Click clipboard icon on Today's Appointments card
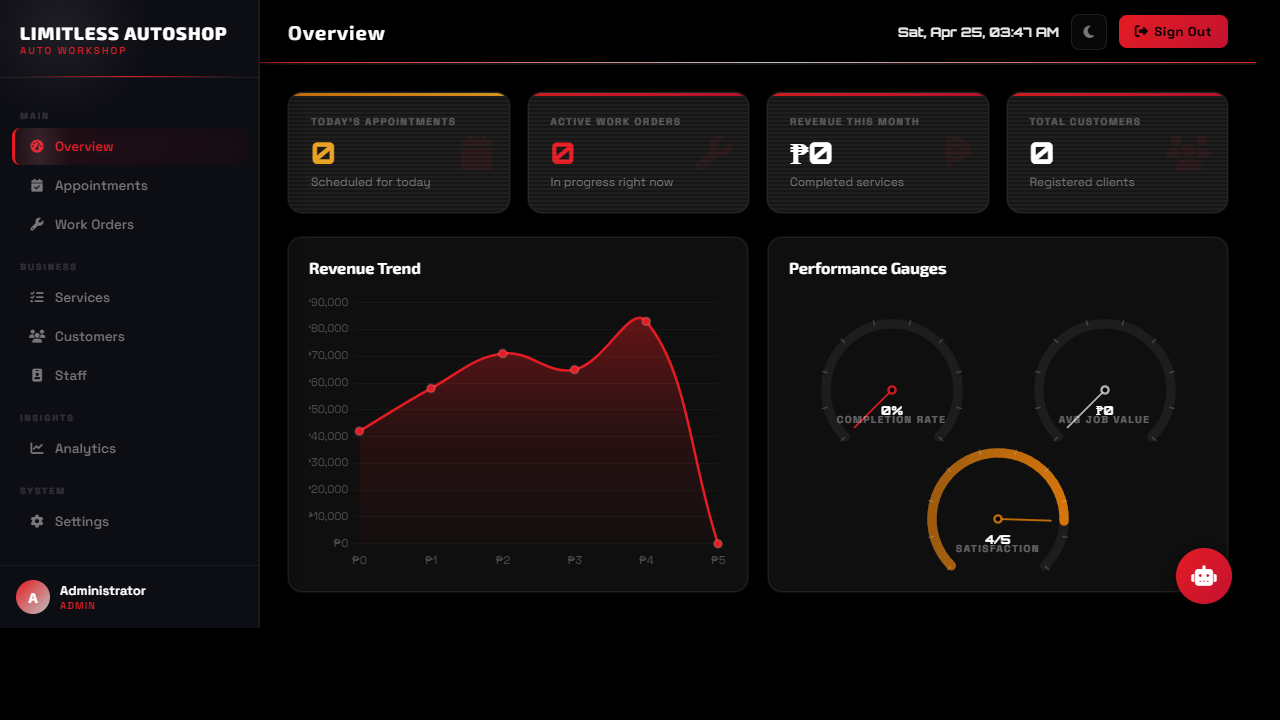This screenshot has height=720, width=1280. tap(477, 153)
